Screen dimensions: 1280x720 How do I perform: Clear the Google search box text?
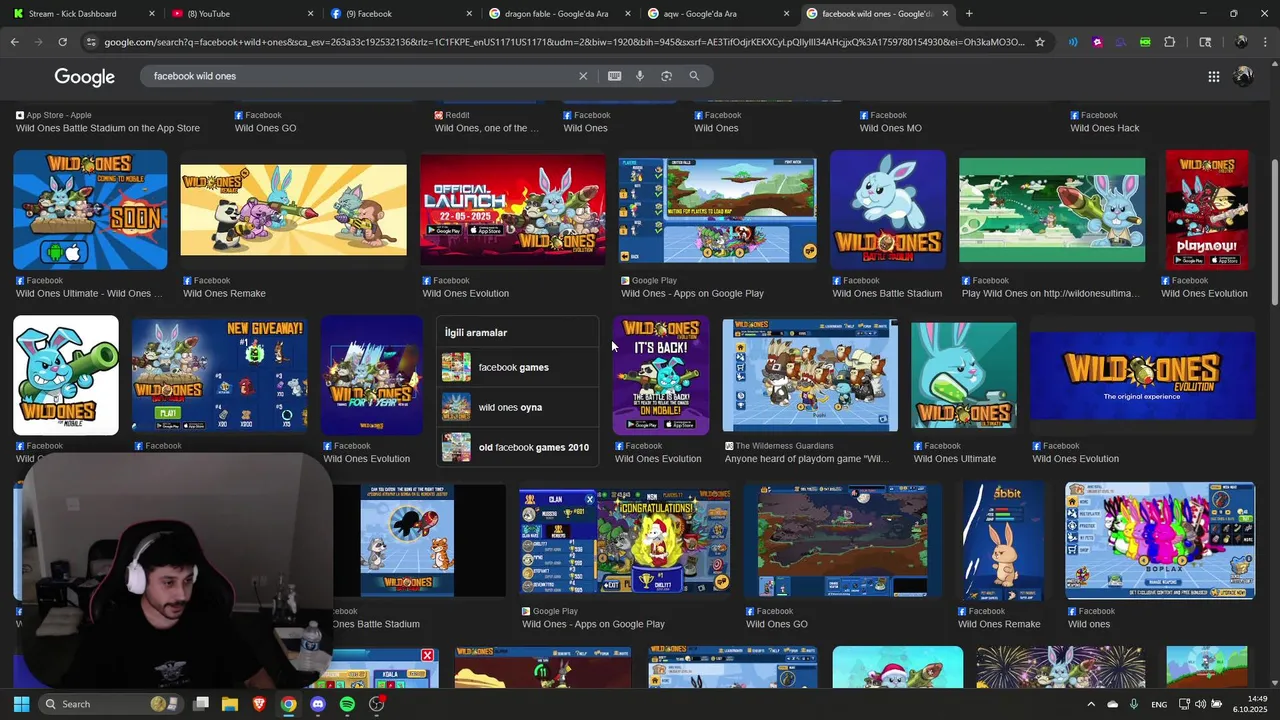(x=583, y=76)
